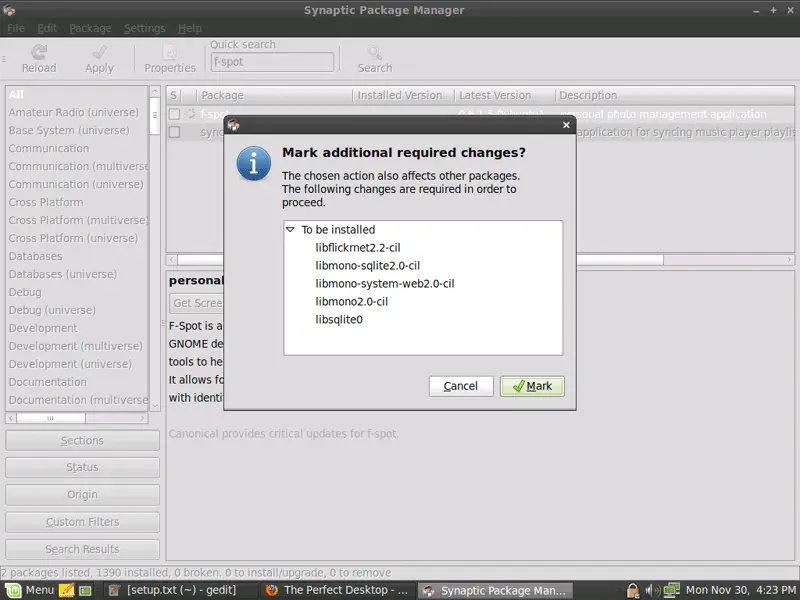The image size is (800, 600).
Task: Select Development (universe) category
Action: pyautogui.click(x=70, y=364)
